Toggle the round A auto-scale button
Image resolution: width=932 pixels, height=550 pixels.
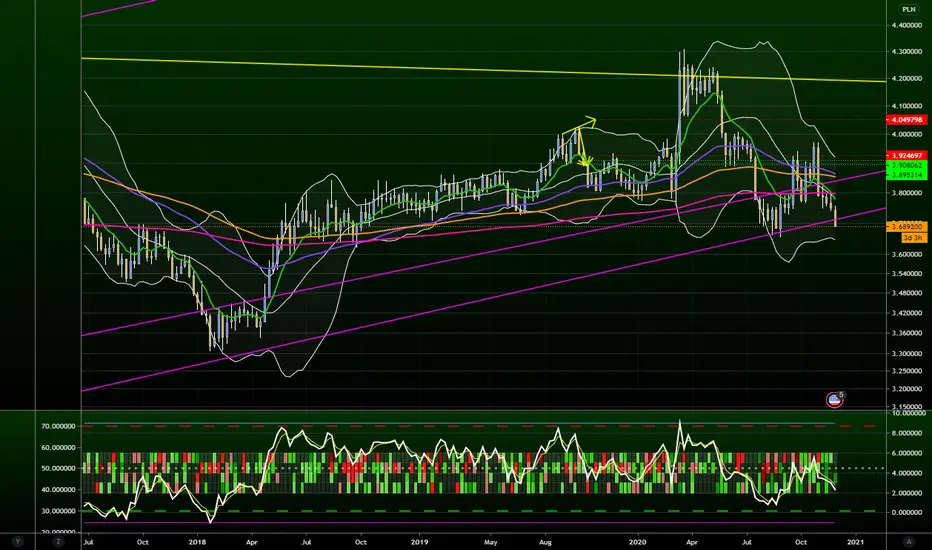click(x=908, y=542)
